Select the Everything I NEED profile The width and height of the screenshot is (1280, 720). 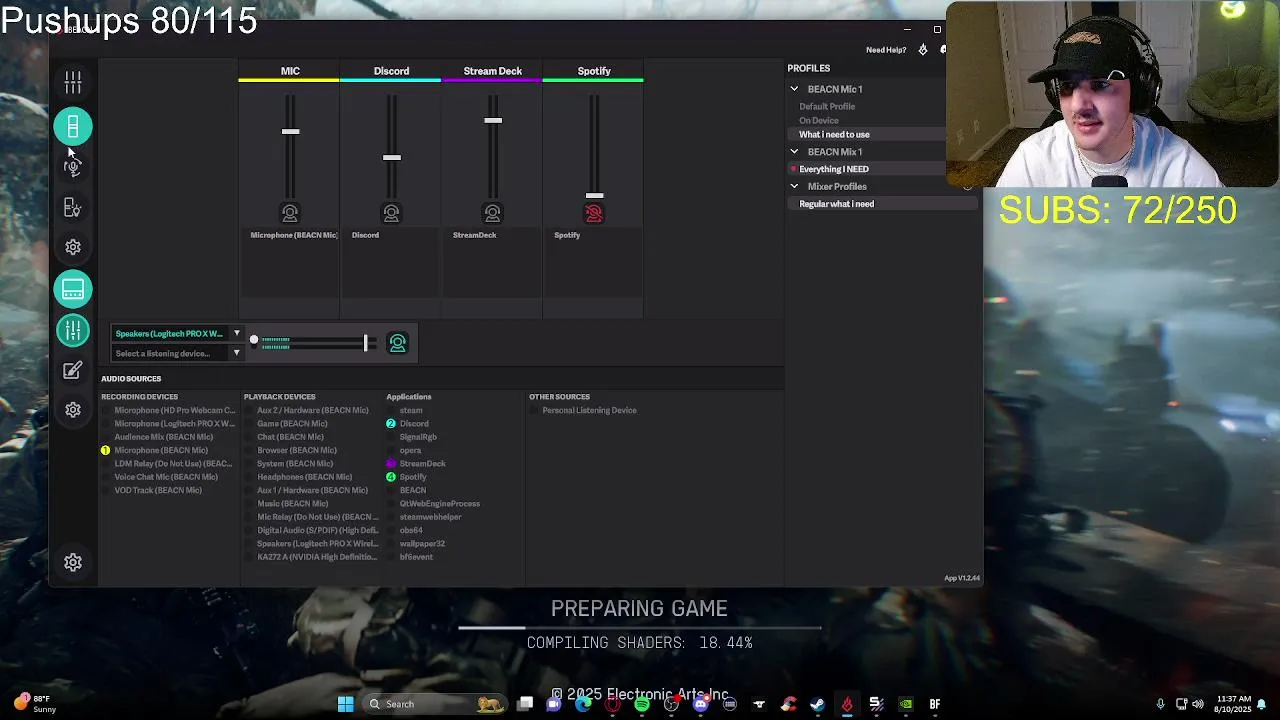coord(834,169)
